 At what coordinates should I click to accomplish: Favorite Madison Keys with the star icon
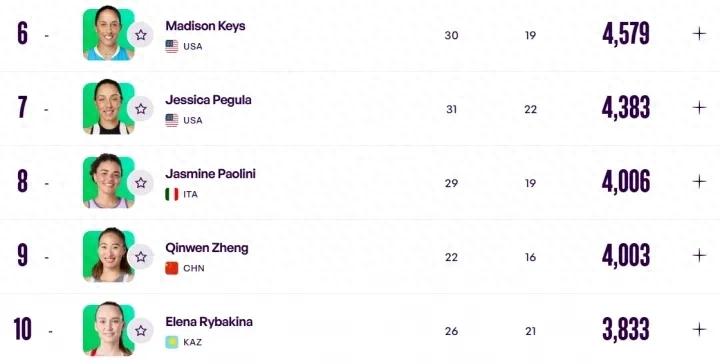click(x=141, y=35)
